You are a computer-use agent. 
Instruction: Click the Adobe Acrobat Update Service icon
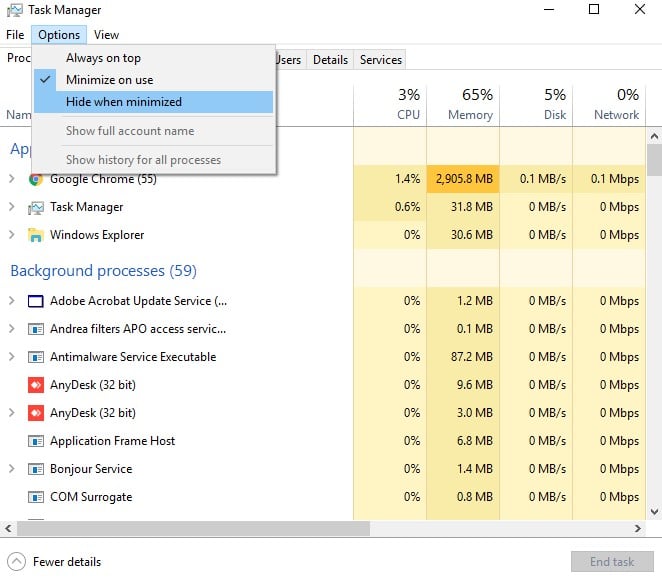pyautogui.click(x=36, y=301)
